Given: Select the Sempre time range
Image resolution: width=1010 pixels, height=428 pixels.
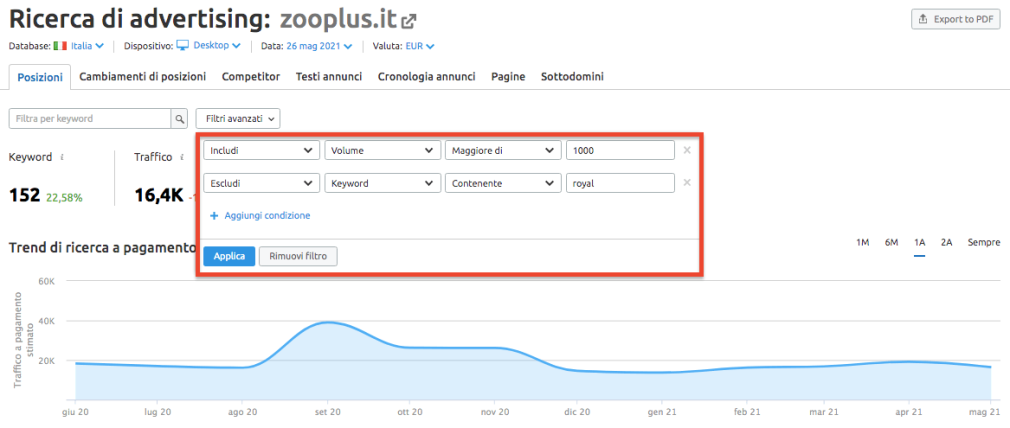Looking at the screenshot, I should (983, 243).
